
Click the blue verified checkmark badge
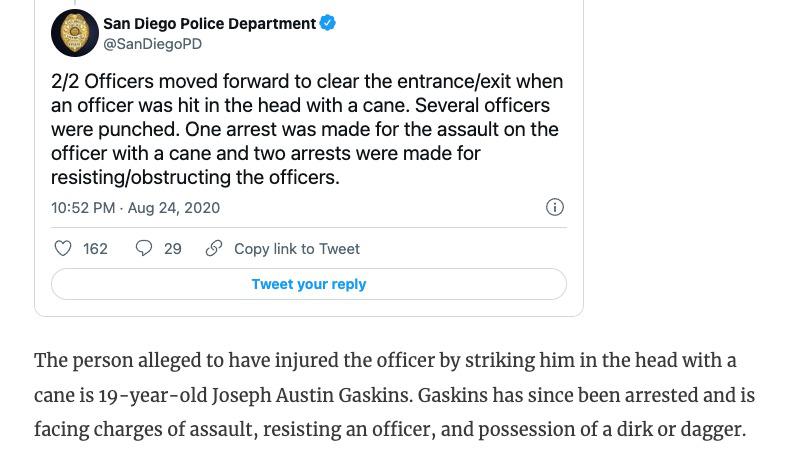pyautogui.click(x=328, y=23)
